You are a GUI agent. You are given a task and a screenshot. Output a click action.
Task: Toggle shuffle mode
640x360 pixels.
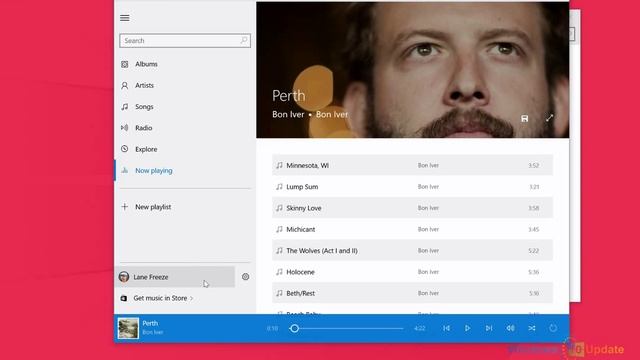[531, 328]
